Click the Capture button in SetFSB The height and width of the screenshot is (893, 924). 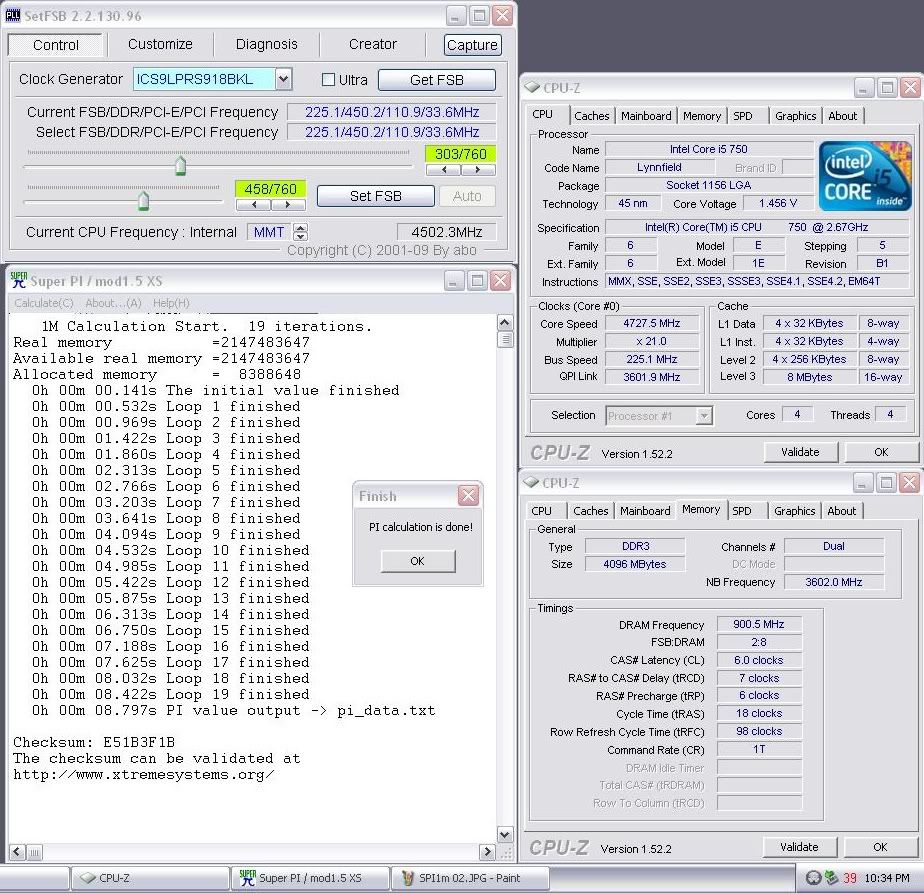pyautogui.click(x=472, y=45)
